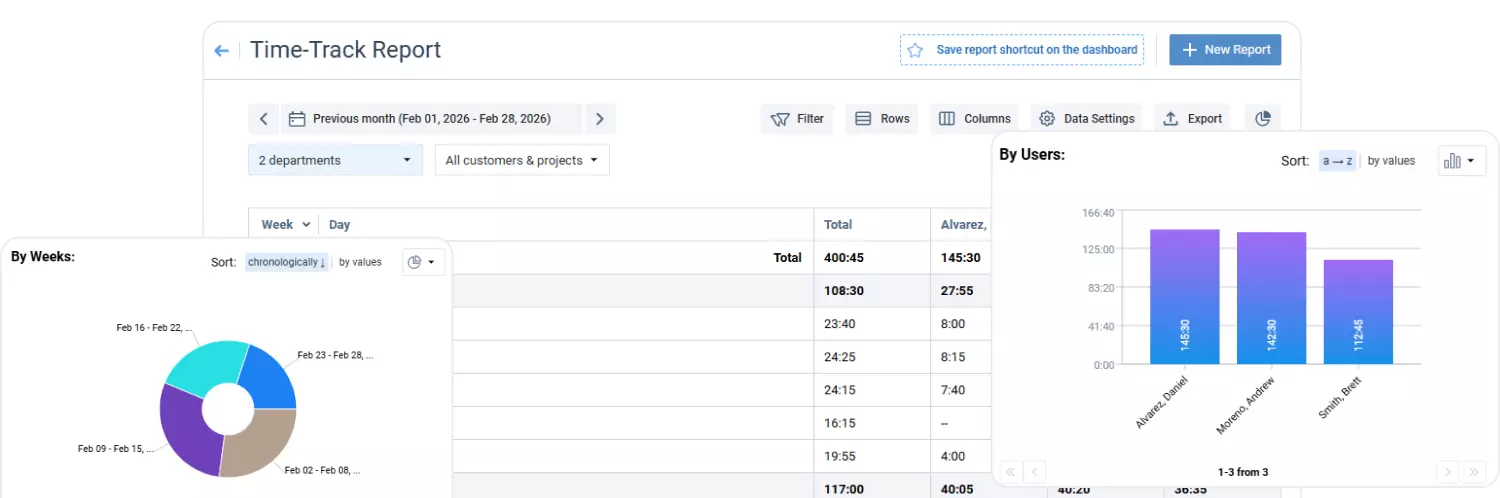Viewport: 1500px width, 498px height.
Task: Sort By Users chart a to z
Action: pos(1337,161)
